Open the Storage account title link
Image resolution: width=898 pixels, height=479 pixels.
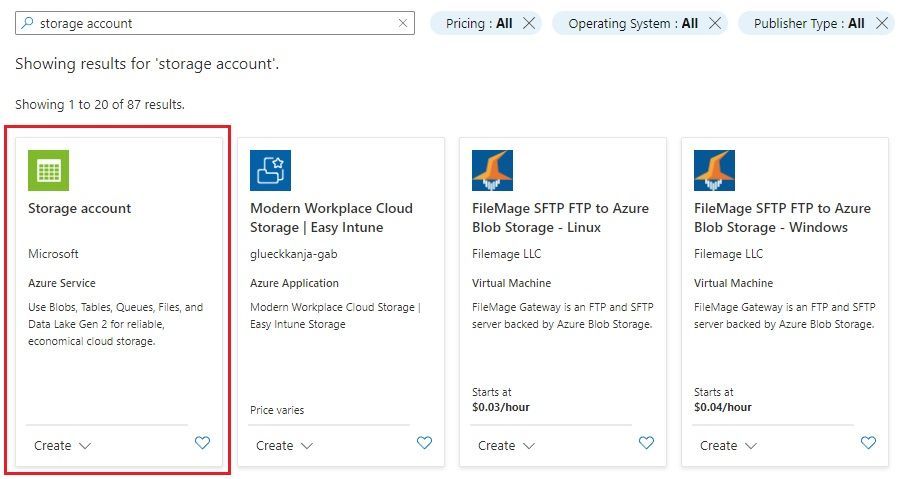click(80, 208)
